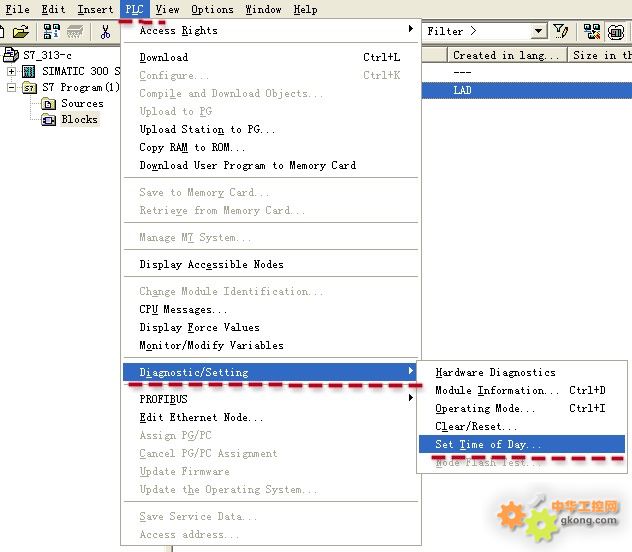Viewport: 632px width, 552px height.
Task: Choose Monitor/Modify Variables
Action: [271, 345]
